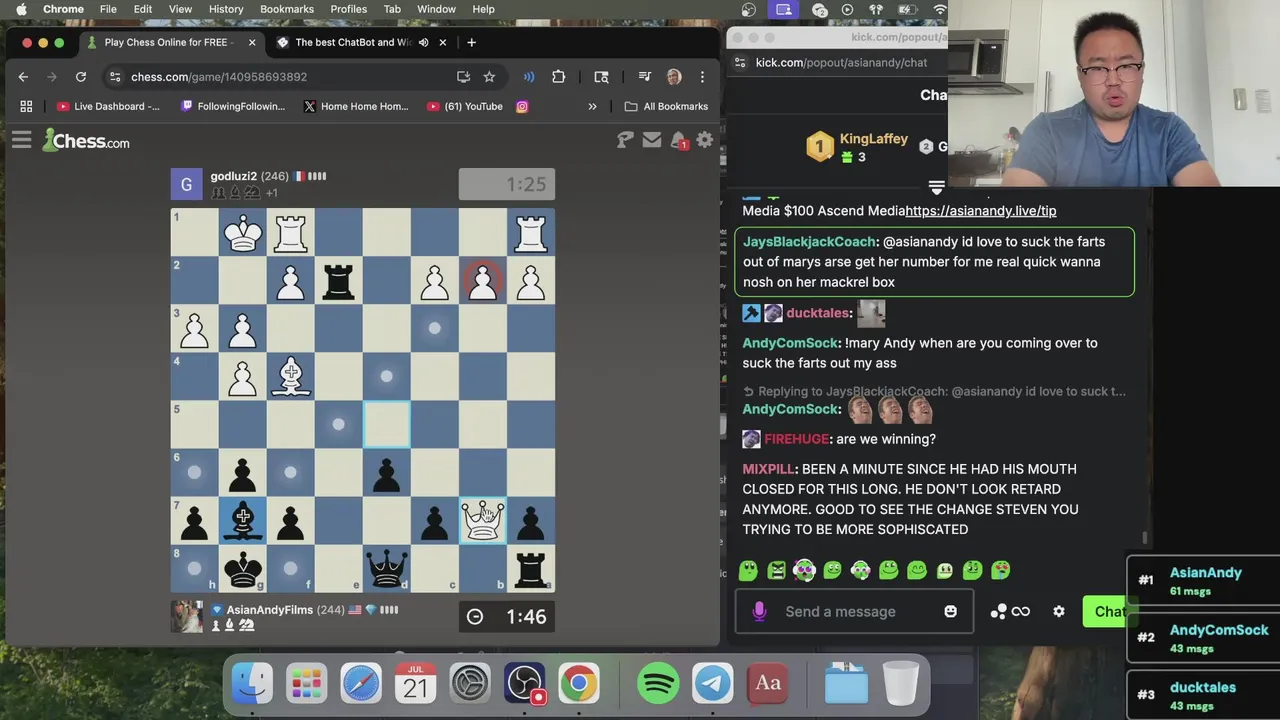The height and width of the screenshot is (720, 1280).
Task: Click the black king on row 8
Action: (x=243, y=569)
